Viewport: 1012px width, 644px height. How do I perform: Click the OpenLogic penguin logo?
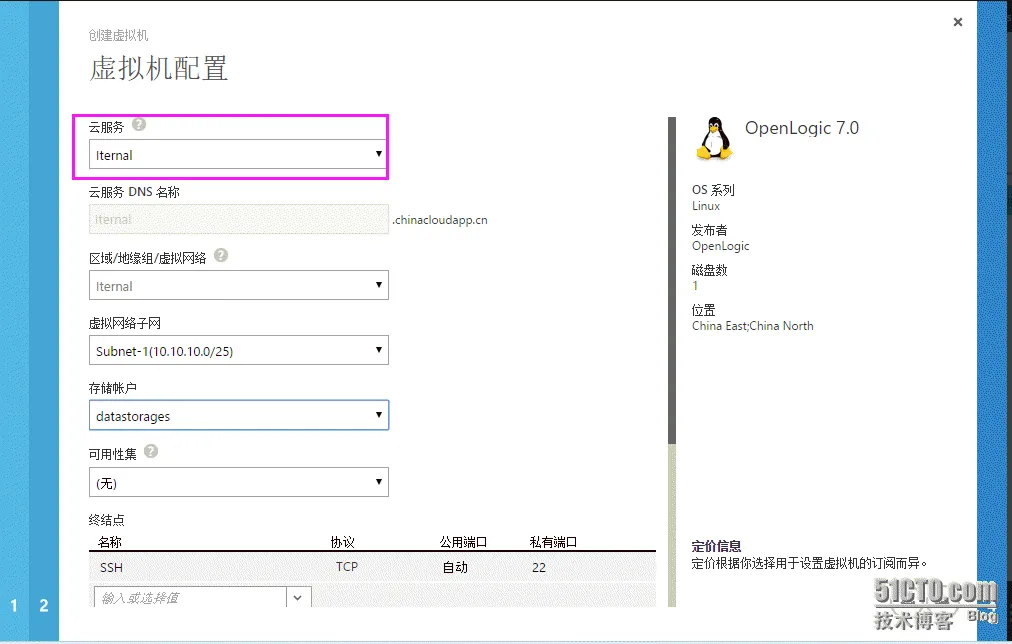click(714, 138)
